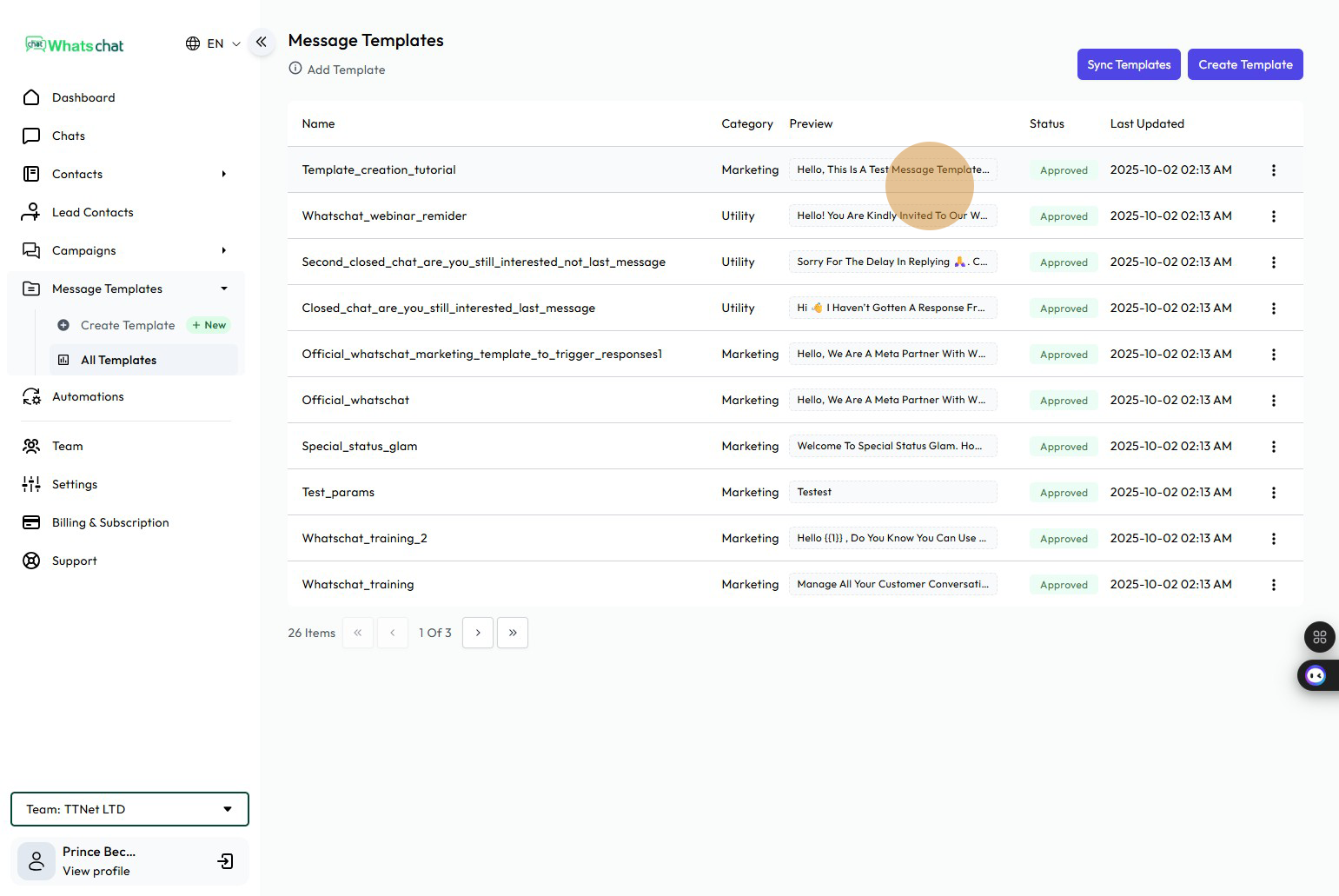Collapse the sidebar with double-chevron icon
1339x896 pixels.
[x=262, y=42]
